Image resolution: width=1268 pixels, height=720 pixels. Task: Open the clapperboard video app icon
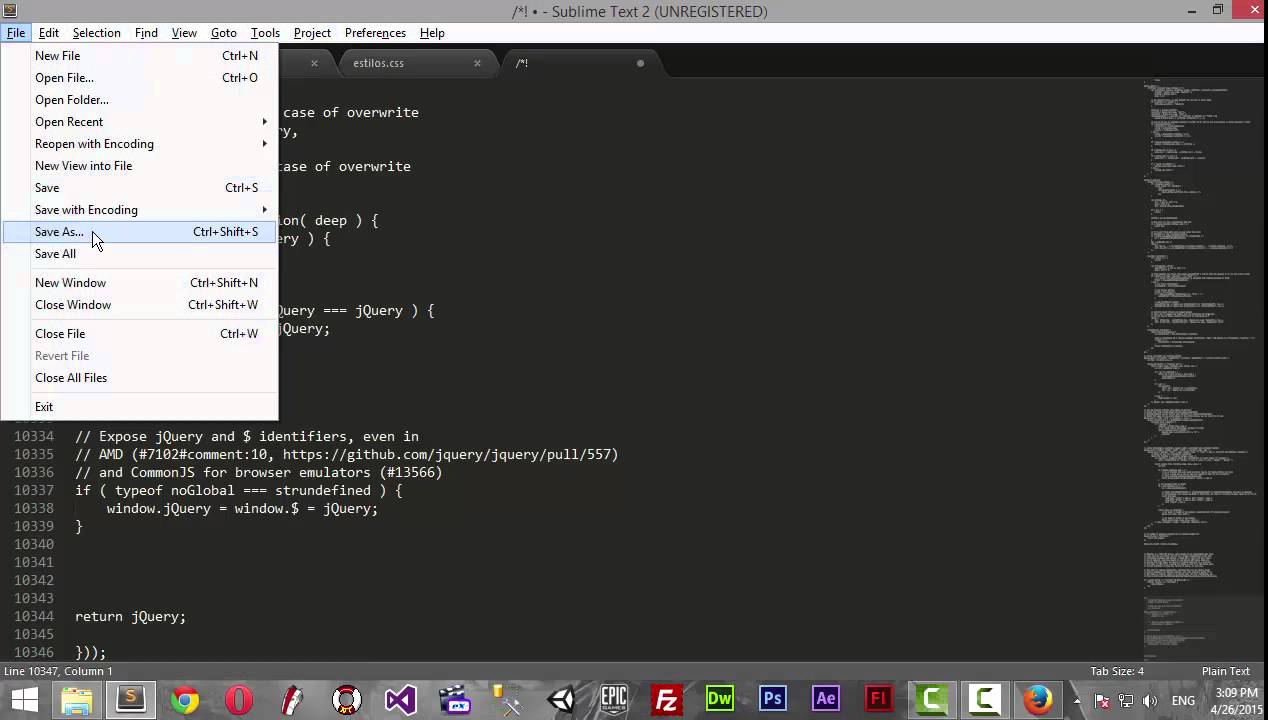pyautogui.click(x=454, y=699)
